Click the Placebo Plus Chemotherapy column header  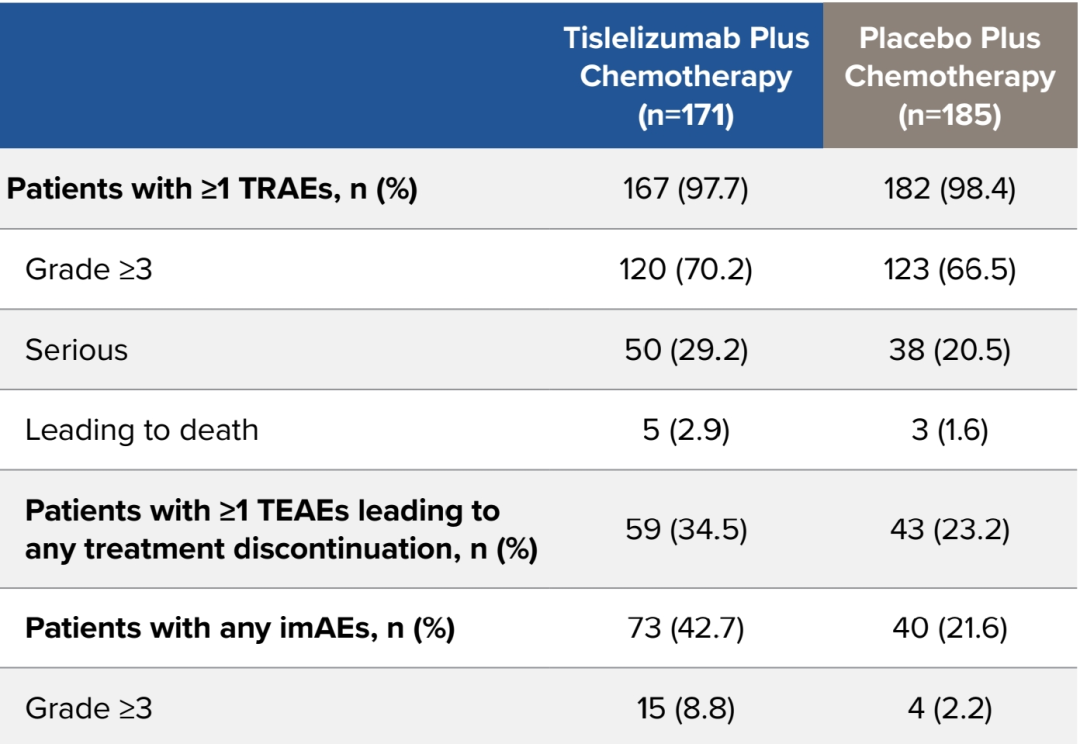pos(950,77)
